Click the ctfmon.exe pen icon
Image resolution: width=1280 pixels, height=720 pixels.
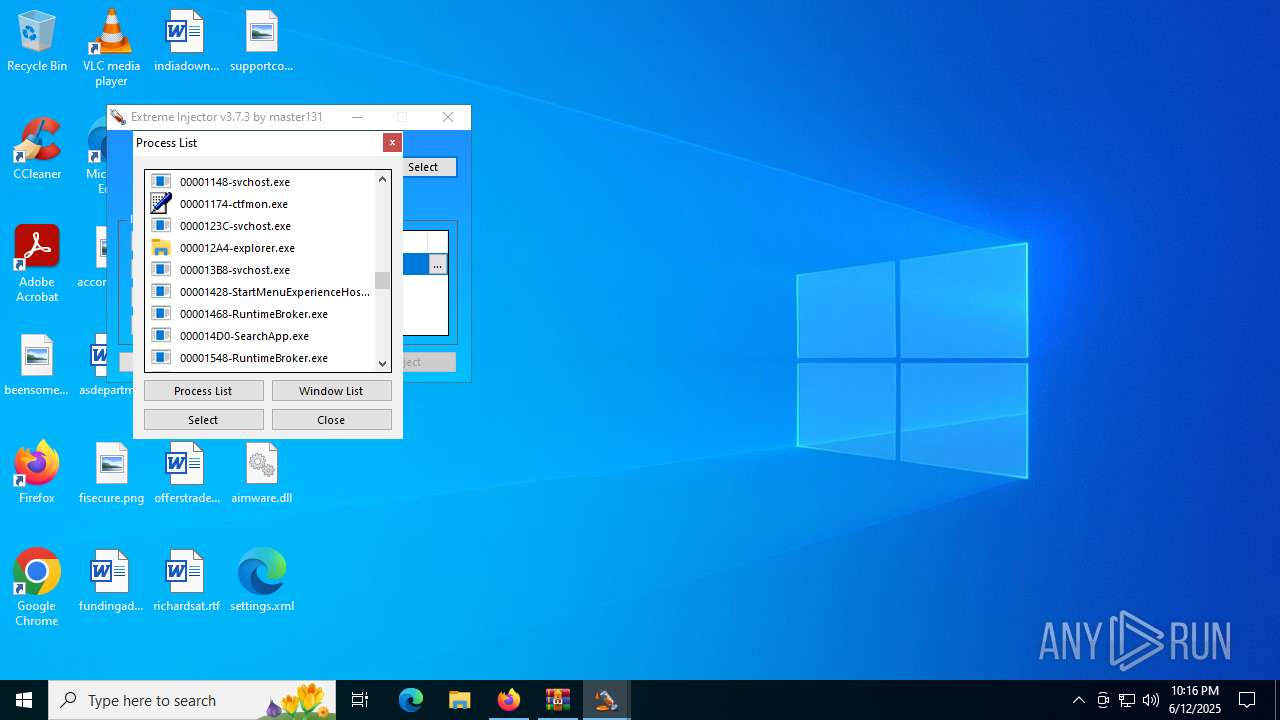point(161,203)
